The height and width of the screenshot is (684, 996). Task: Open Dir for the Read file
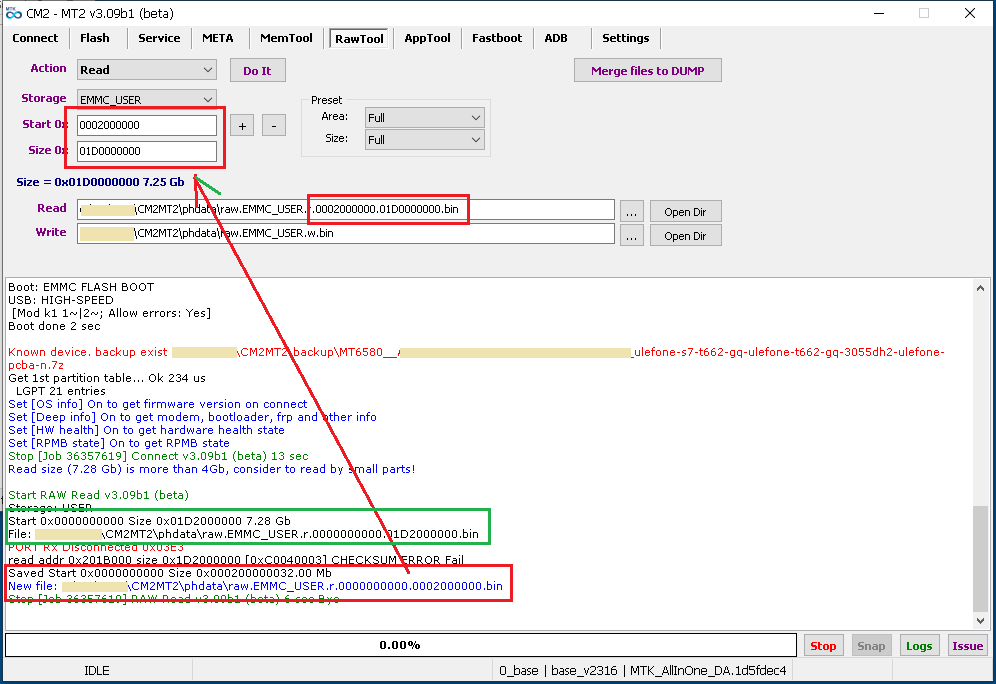[685, 212]
